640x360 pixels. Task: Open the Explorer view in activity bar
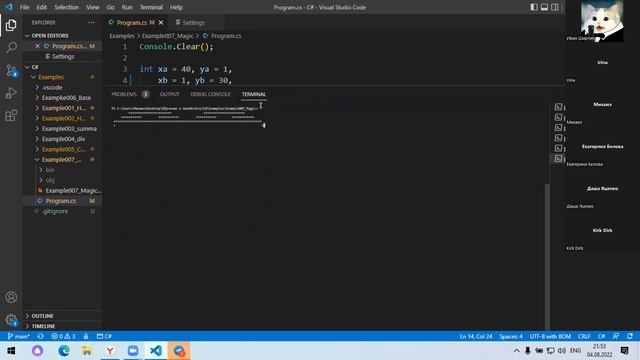[11, 25]
